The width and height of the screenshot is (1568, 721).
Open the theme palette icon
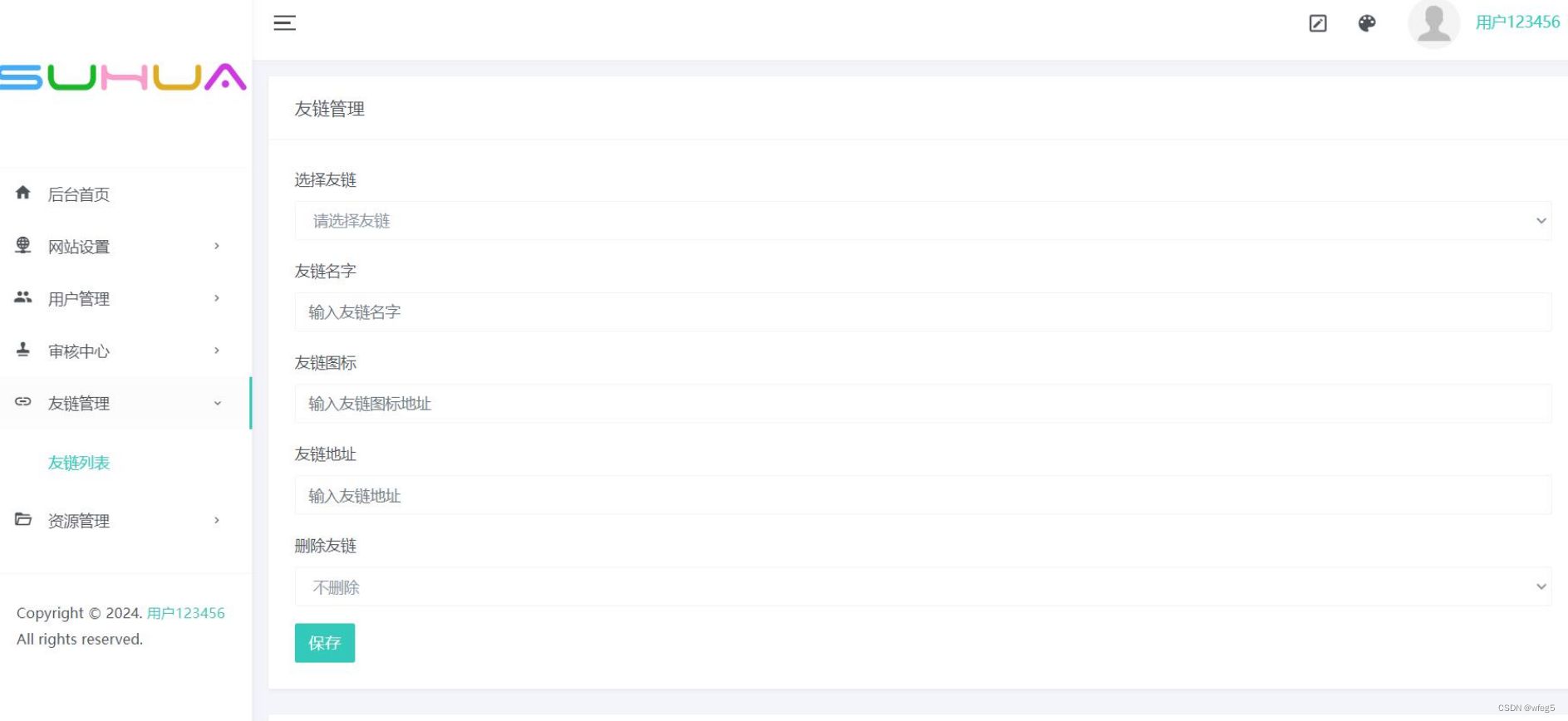(1367, 23)
